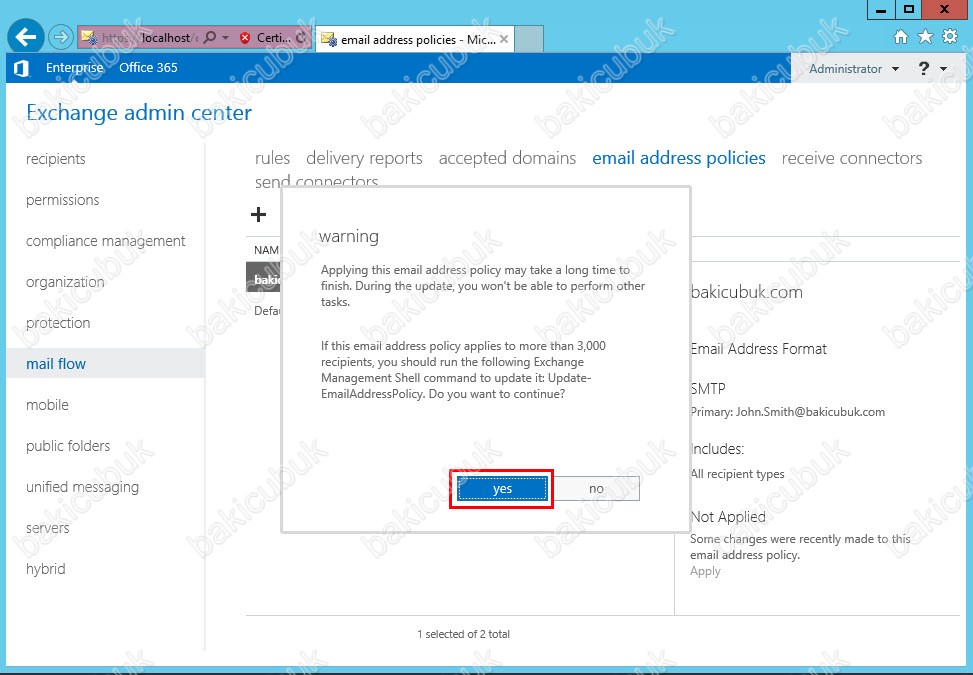Expand the help menu dropdown arrow
973x675 pixels.
pyautogui.click(x=944, y=69)
